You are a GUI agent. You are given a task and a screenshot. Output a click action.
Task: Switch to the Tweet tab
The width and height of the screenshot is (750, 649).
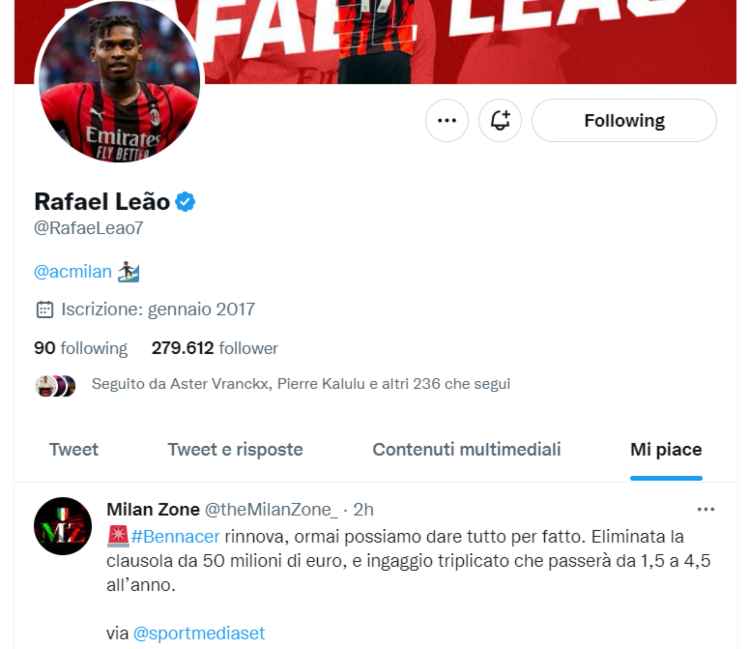click(74, 450)
